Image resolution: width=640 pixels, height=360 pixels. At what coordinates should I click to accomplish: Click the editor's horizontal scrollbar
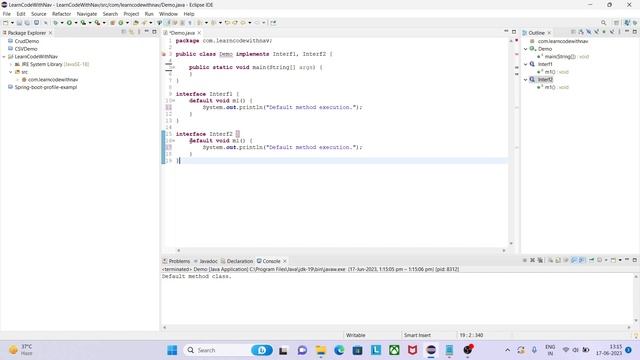coord(341,250)
